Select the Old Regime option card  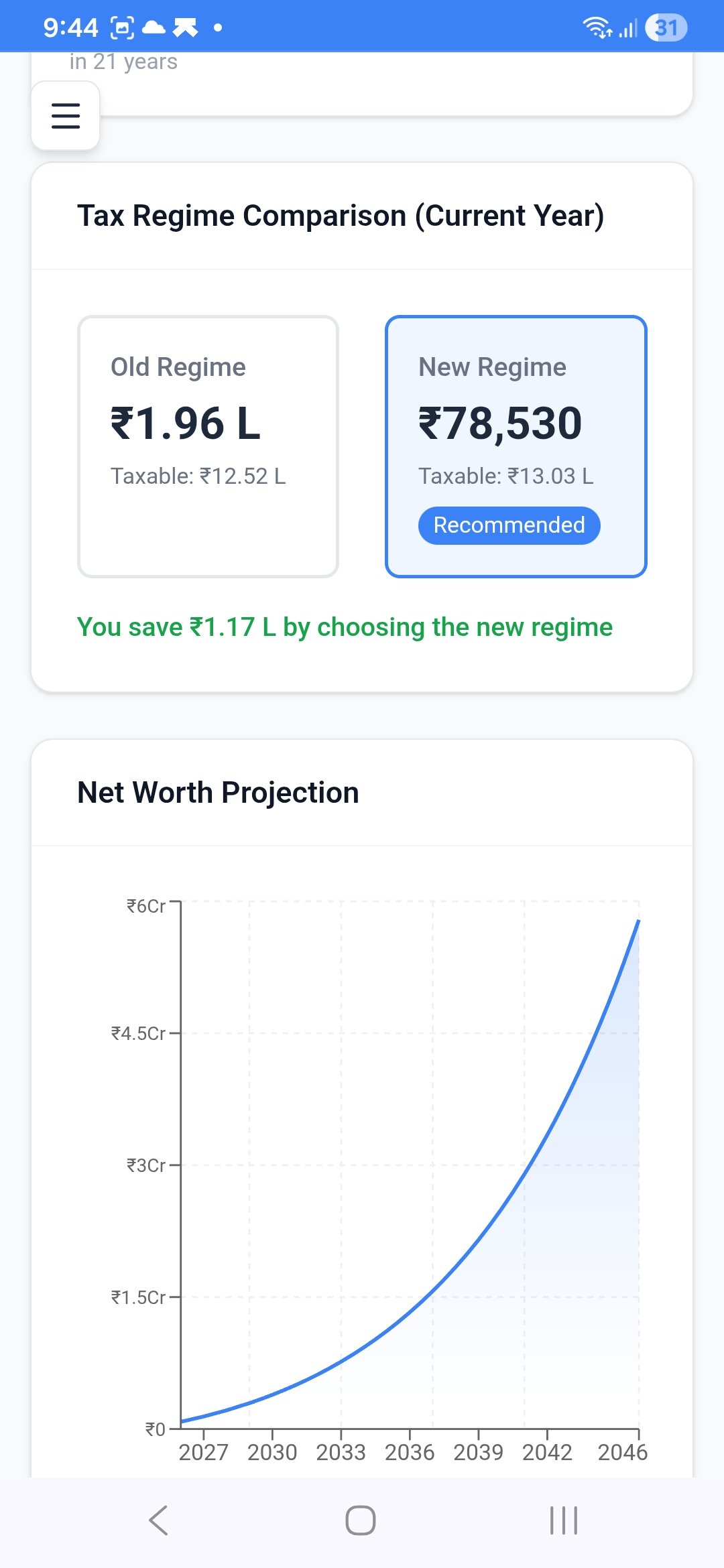pos(208,446)
